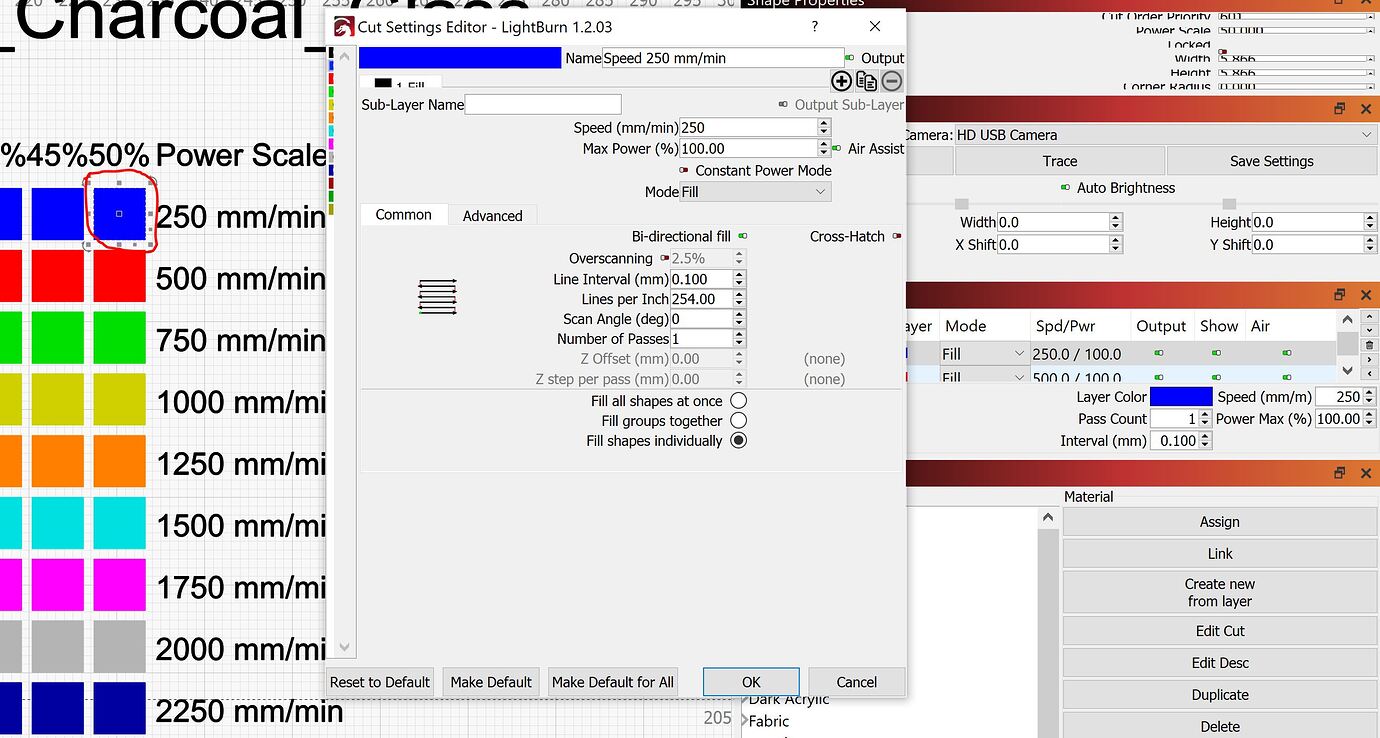Duplicate the sub-layer using the copy icon
Screen dimensions: 1380x738
[x=866, y=81]
